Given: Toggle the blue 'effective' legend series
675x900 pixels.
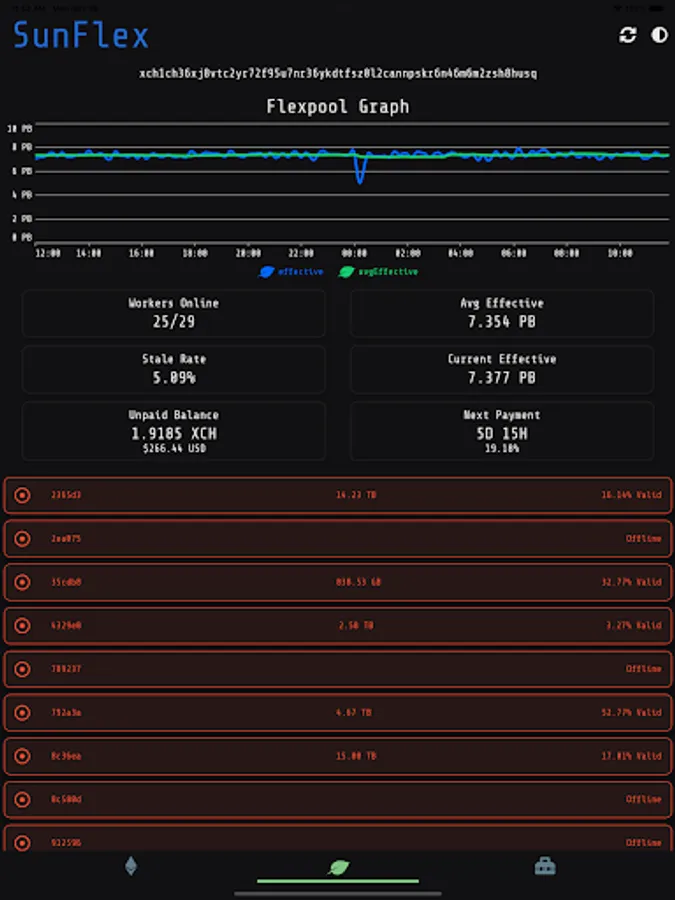Looking at the screenshot, I should (x=291, y=271).
